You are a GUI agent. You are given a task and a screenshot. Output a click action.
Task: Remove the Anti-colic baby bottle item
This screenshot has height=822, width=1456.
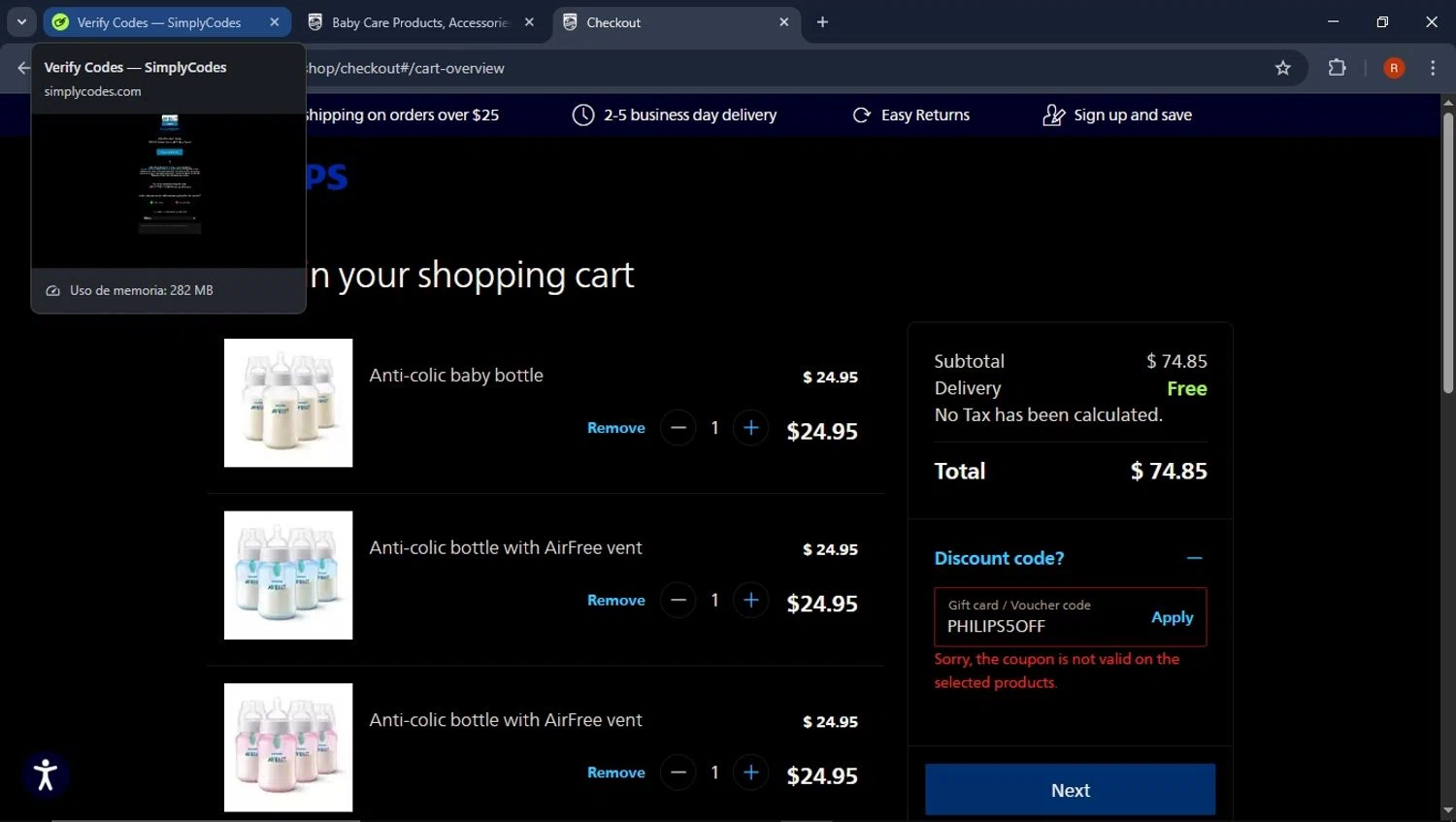615,428
